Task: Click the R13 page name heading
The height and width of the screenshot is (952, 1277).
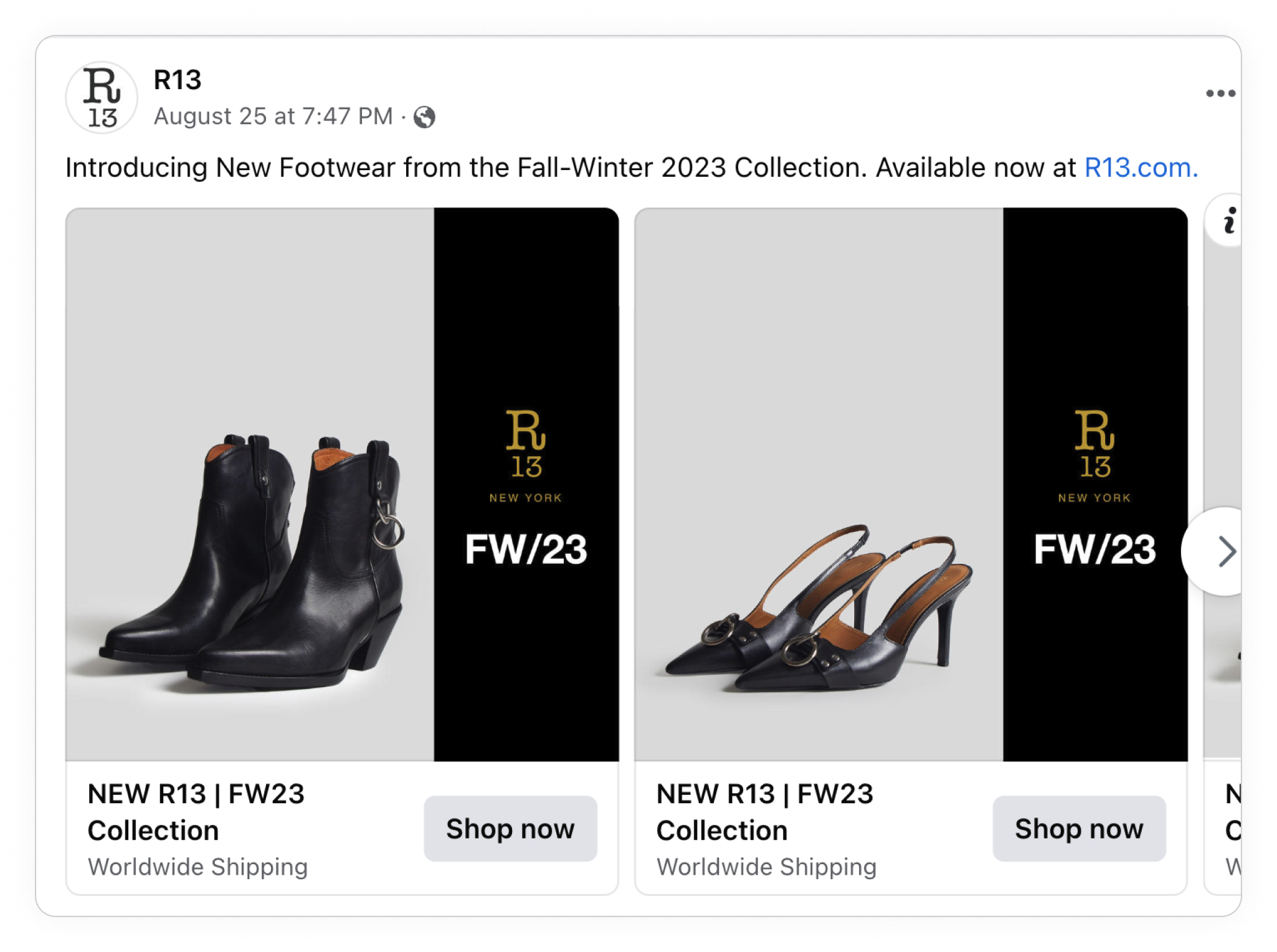Action: (178, 80)
